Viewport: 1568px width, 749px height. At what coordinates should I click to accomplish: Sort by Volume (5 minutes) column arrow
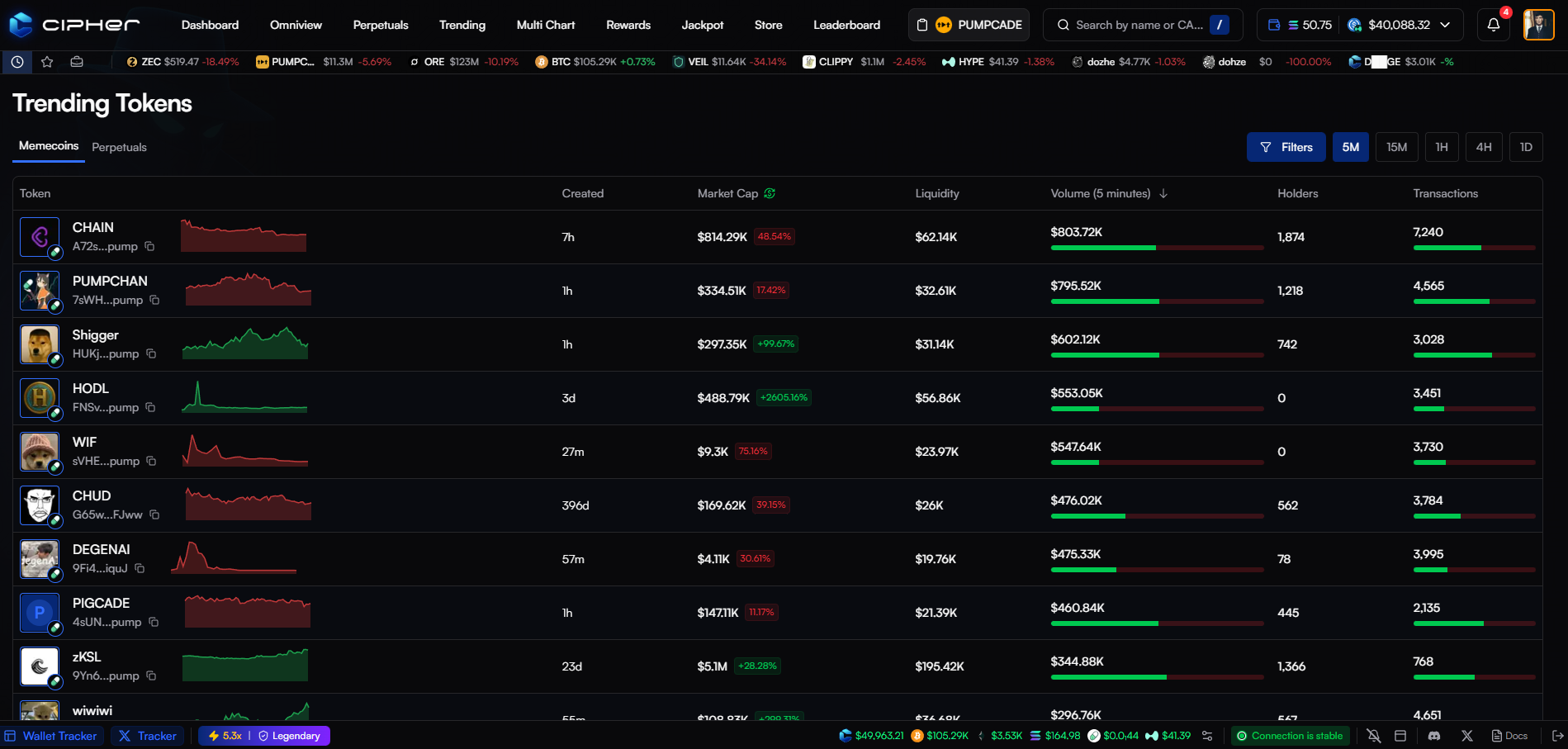tap(1163, 193)
